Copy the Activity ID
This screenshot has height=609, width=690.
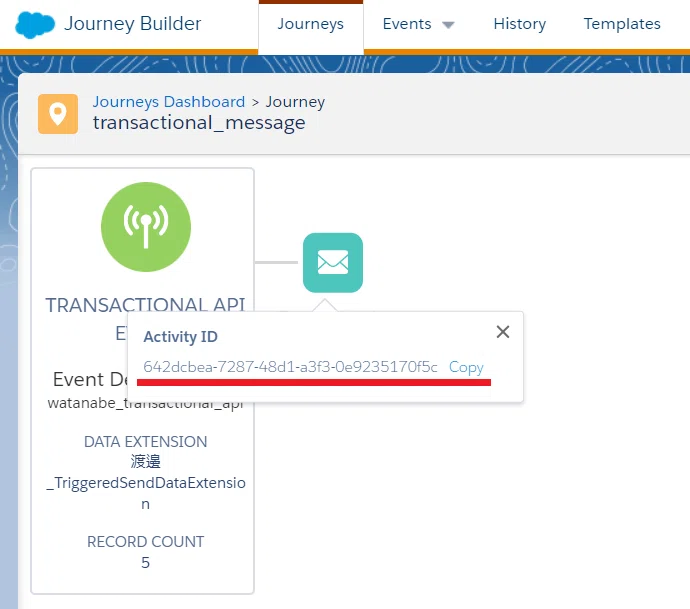(x=466, y=367)
